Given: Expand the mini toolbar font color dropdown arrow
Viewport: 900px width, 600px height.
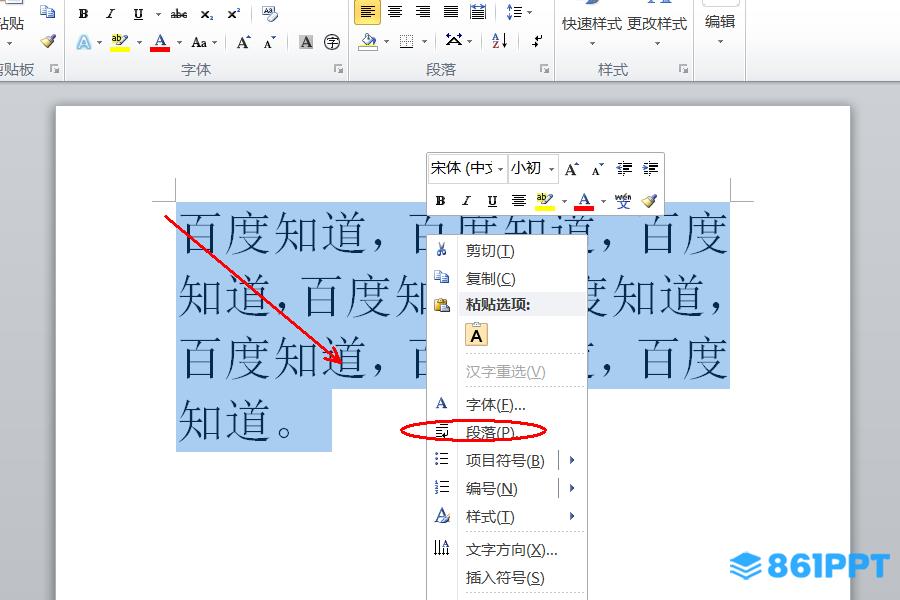Looking at the screenshot, I should [603, 201].
